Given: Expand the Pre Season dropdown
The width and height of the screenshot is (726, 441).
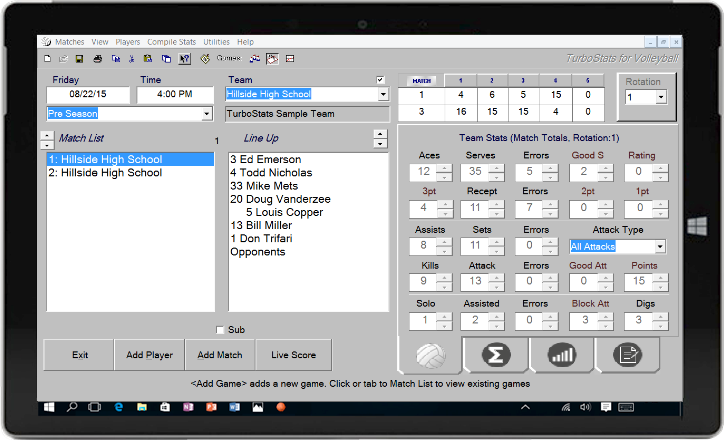Looking at the screenshot, I should pos(207,113).
